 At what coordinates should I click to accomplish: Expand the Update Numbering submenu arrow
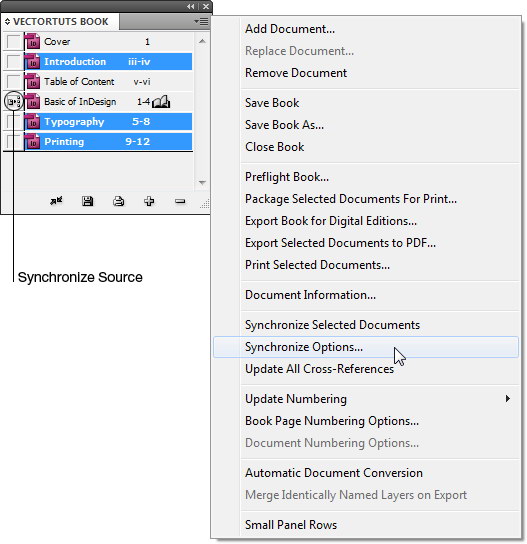(508, 399)
